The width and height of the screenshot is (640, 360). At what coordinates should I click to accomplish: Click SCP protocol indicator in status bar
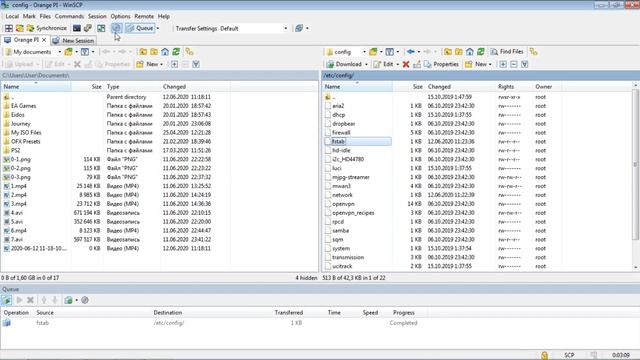(x=569, y=355)
